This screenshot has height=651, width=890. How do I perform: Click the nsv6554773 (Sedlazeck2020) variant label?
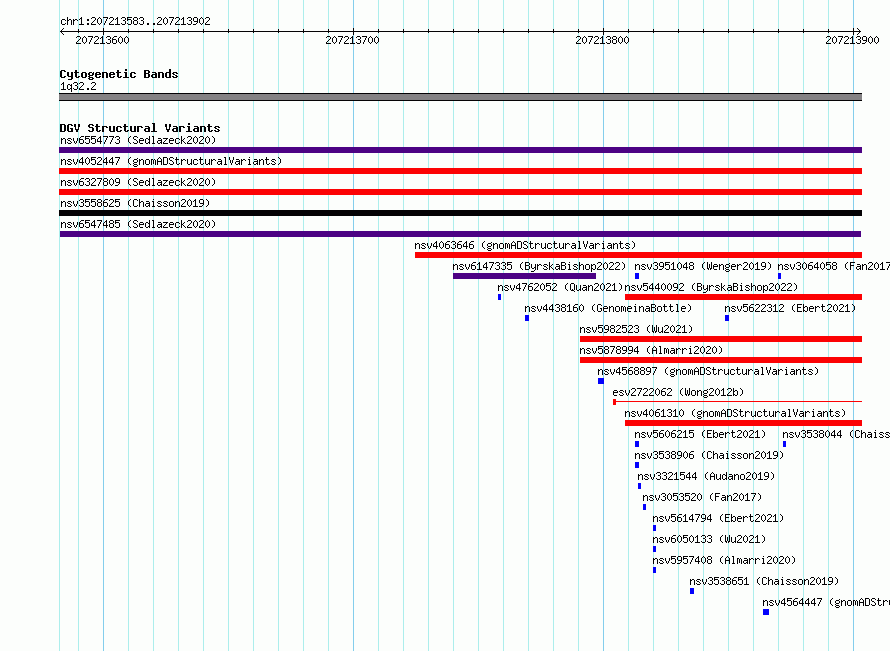click(138, 140)
